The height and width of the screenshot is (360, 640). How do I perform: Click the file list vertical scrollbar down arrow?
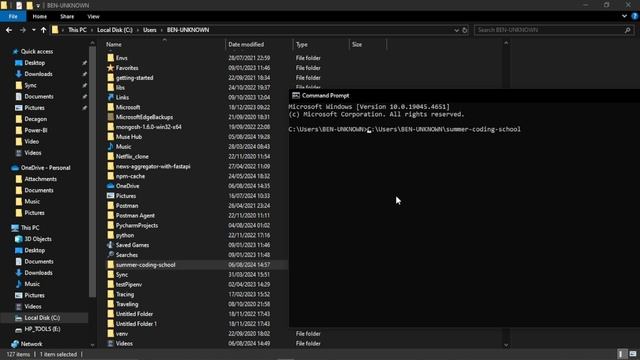point(506,345)
